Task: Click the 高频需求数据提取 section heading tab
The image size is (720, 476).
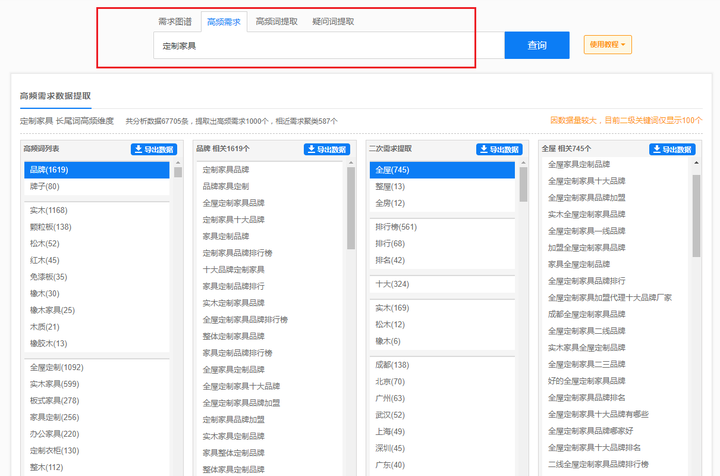Action: 56,96
